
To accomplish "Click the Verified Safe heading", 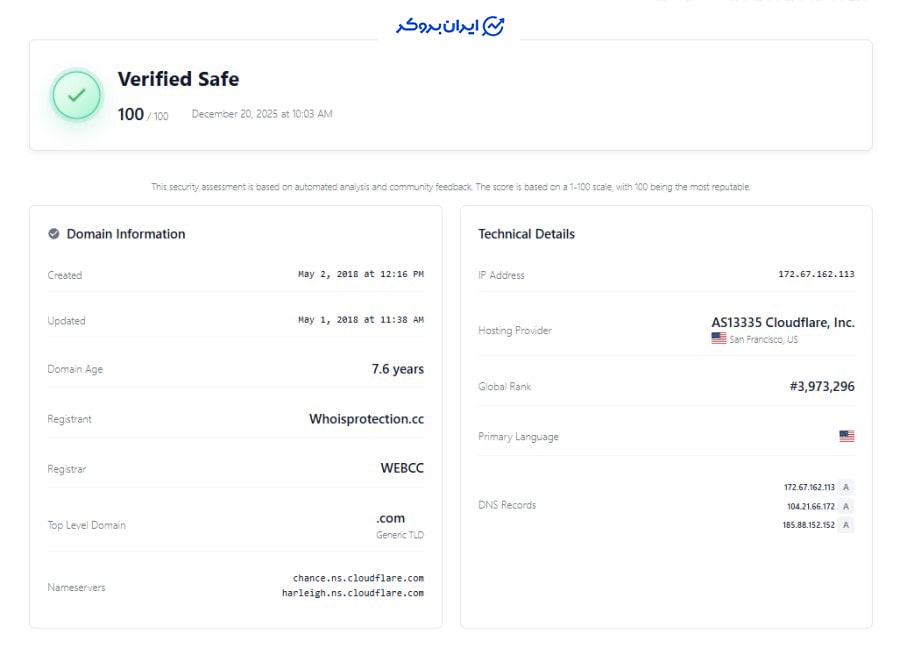I will (x=178, y=79).
